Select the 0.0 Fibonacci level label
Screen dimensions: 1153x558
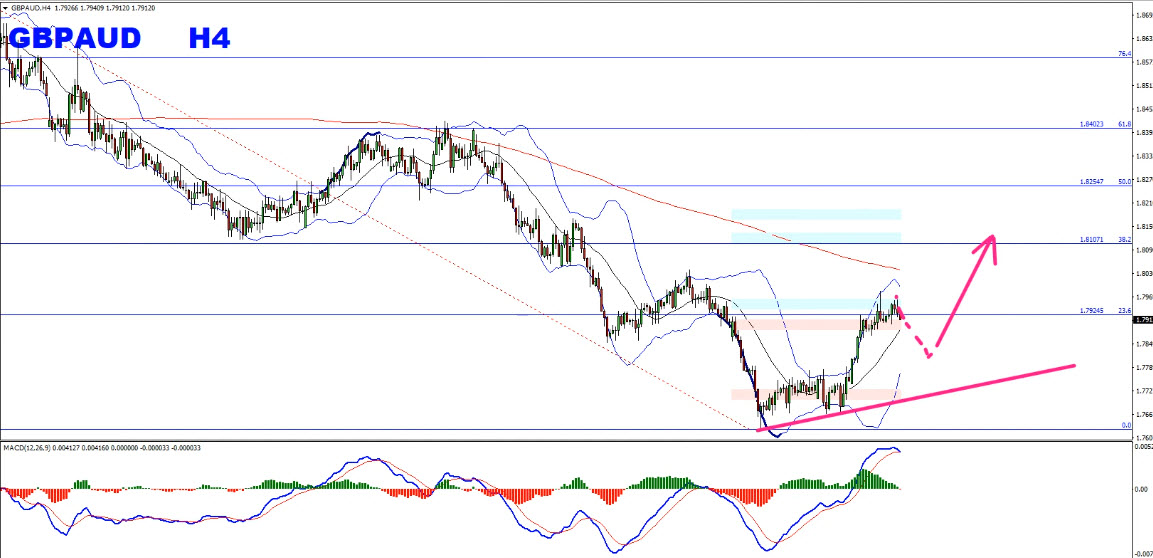tap(1124, 425)
